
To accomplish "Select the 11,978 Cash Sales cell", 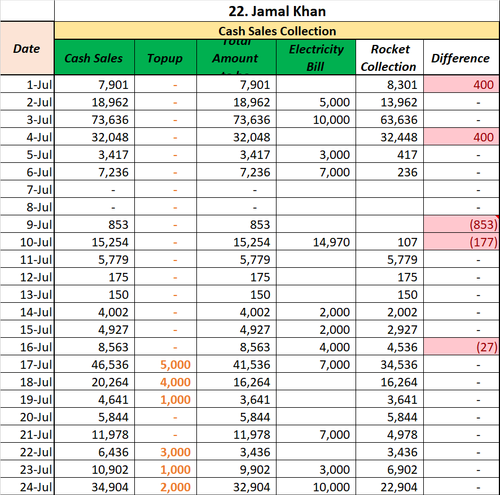I will (x=94, y=434).
